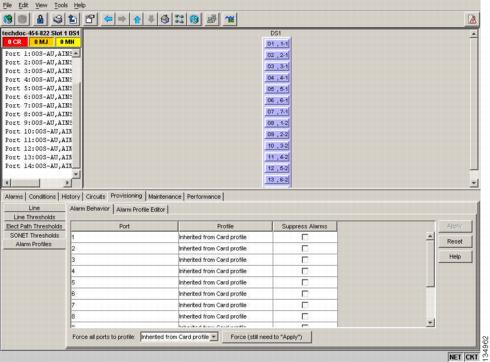Open the Profile cell for port 1
Screen dimensions: 490x362
pyautogui.click(x=225, y=237)
